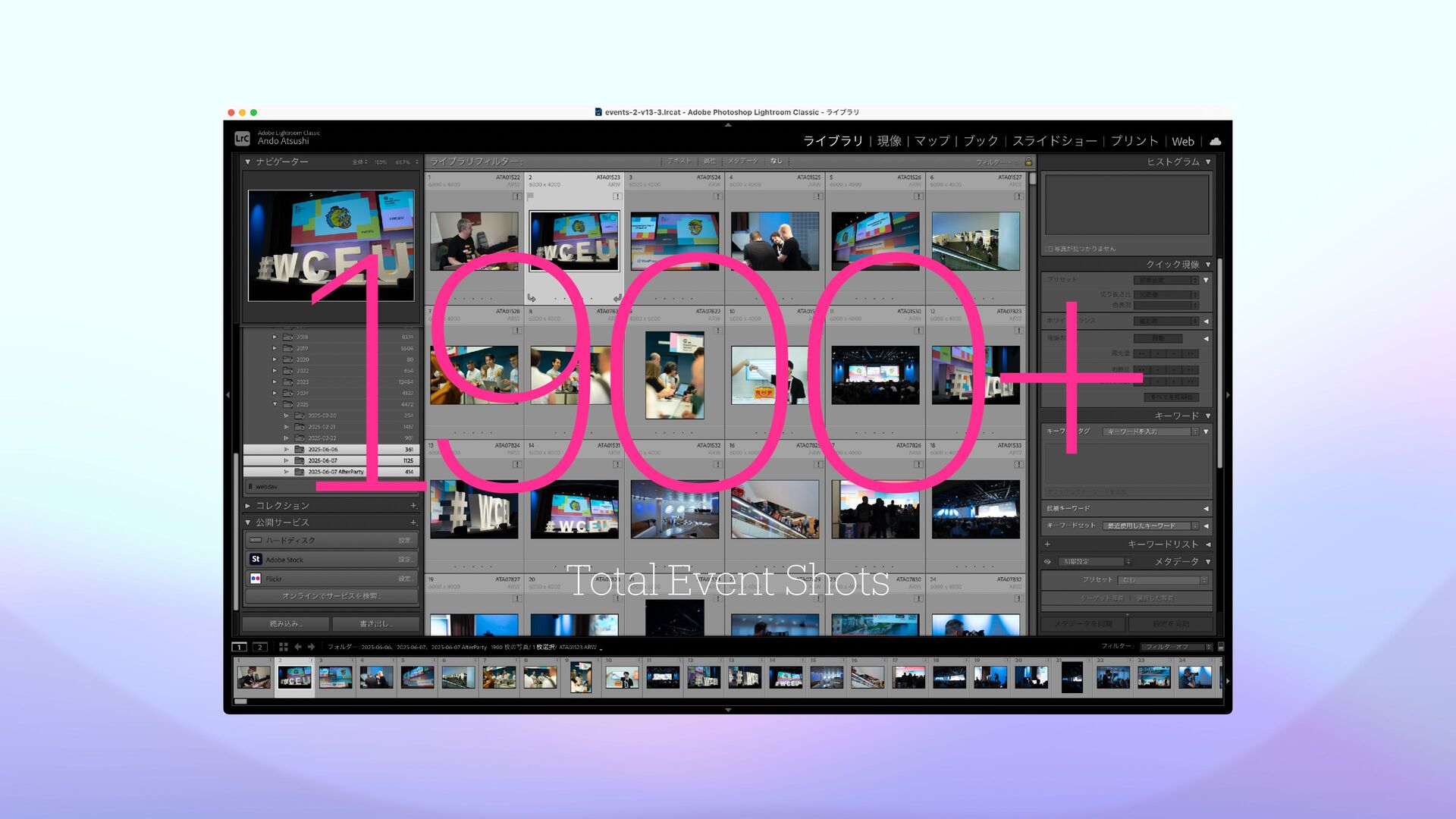Image resolution: width=1456 pixels, height=819 pixels.
Task: Add a new collection with plus icon
Action: [x=413, y=505]
